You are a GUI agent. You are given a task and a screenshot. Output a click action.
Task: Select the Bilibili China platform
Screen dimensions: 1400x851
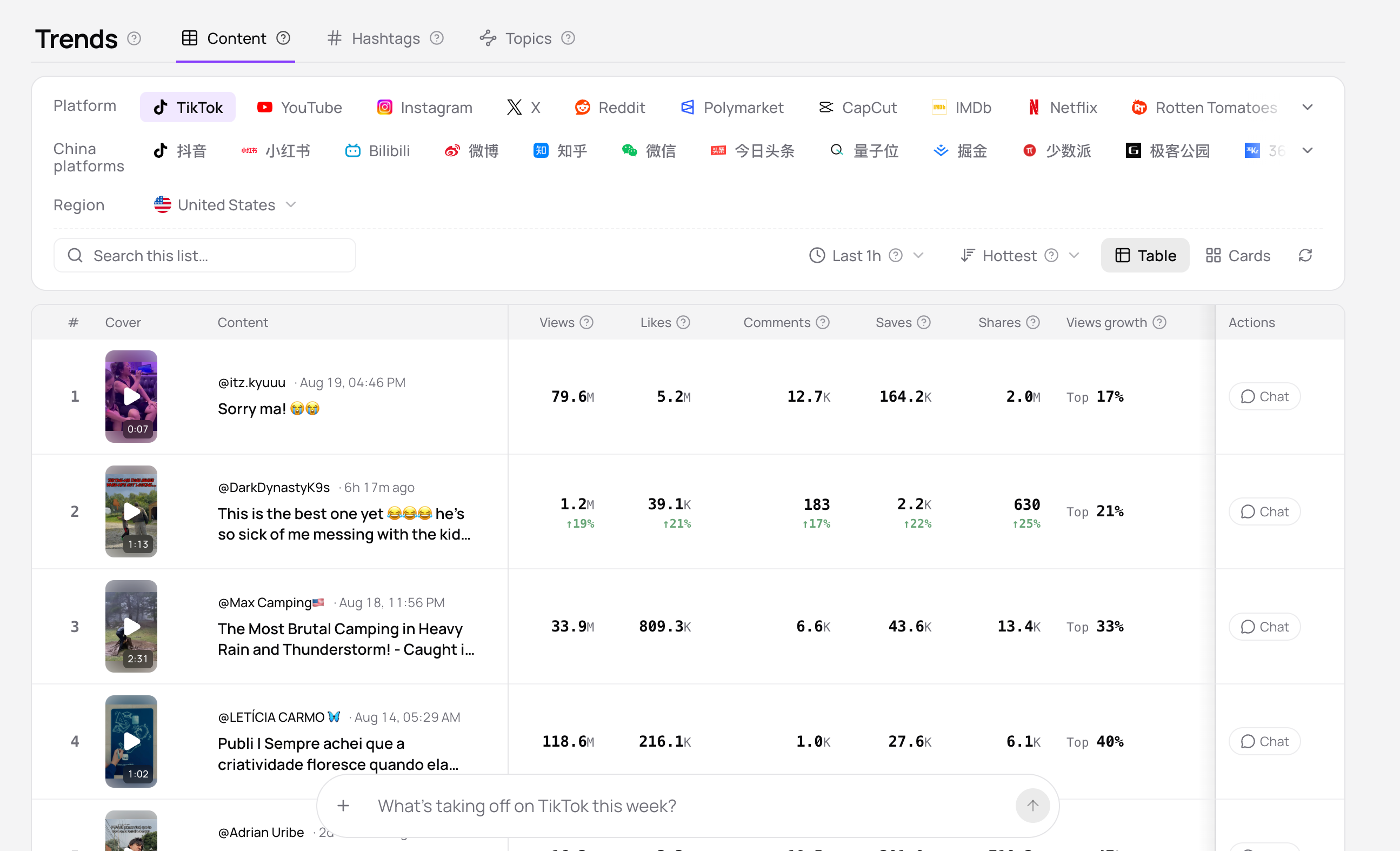377,151
